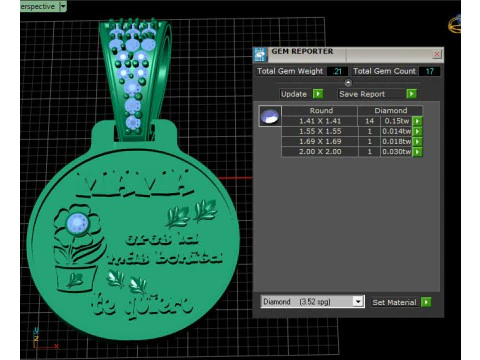This screenshot has height=360, width=480.
Task: Click the 0.15tw weight cell
Action: (397, 121)
